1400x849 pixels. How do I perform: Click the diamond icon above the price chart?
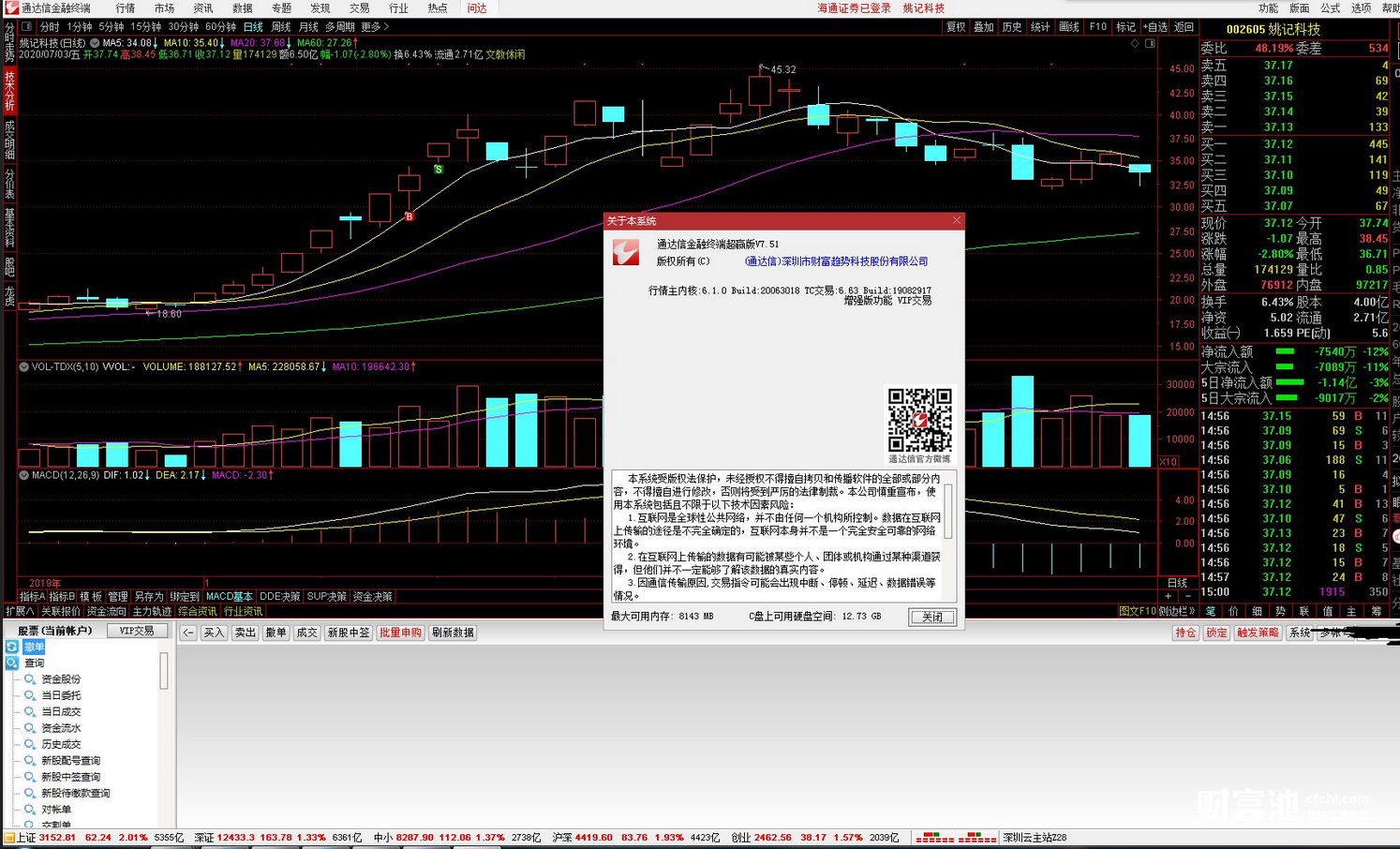(x=1136, y=43)
